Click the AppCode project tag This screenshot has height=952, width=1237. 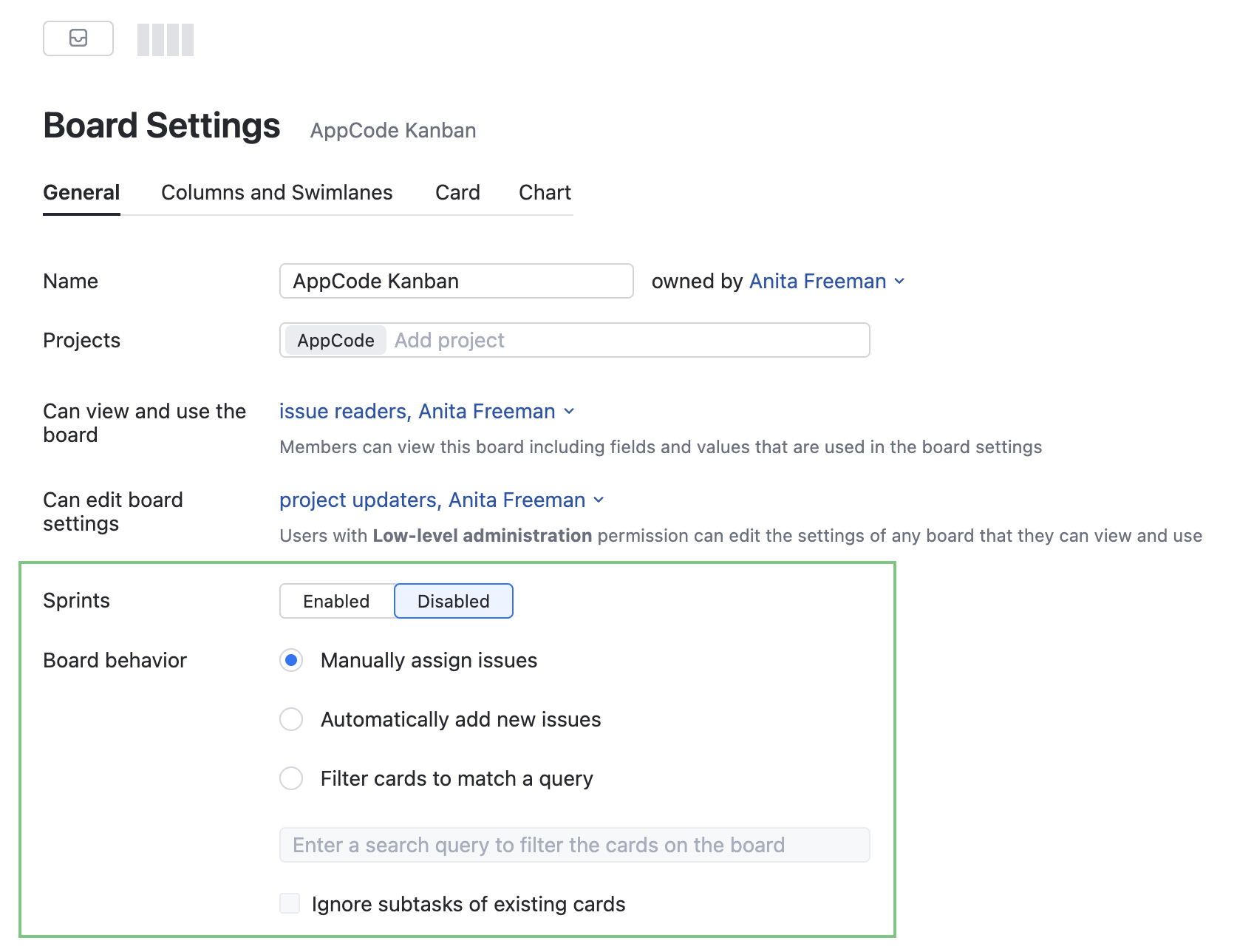[x=334, y=340]
